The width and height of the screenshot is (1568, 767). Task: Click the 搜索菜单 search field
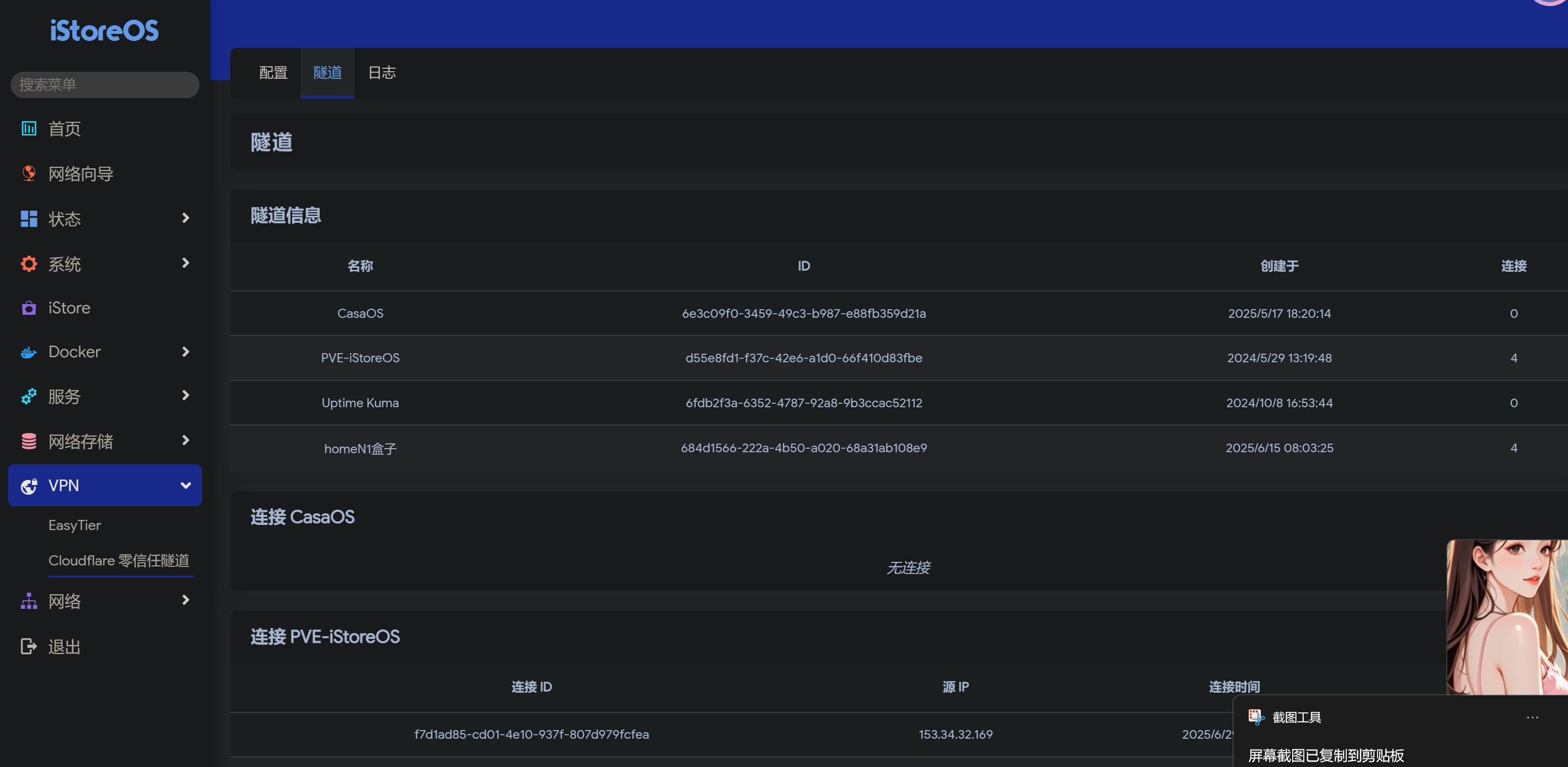click(x=105, y=84)
